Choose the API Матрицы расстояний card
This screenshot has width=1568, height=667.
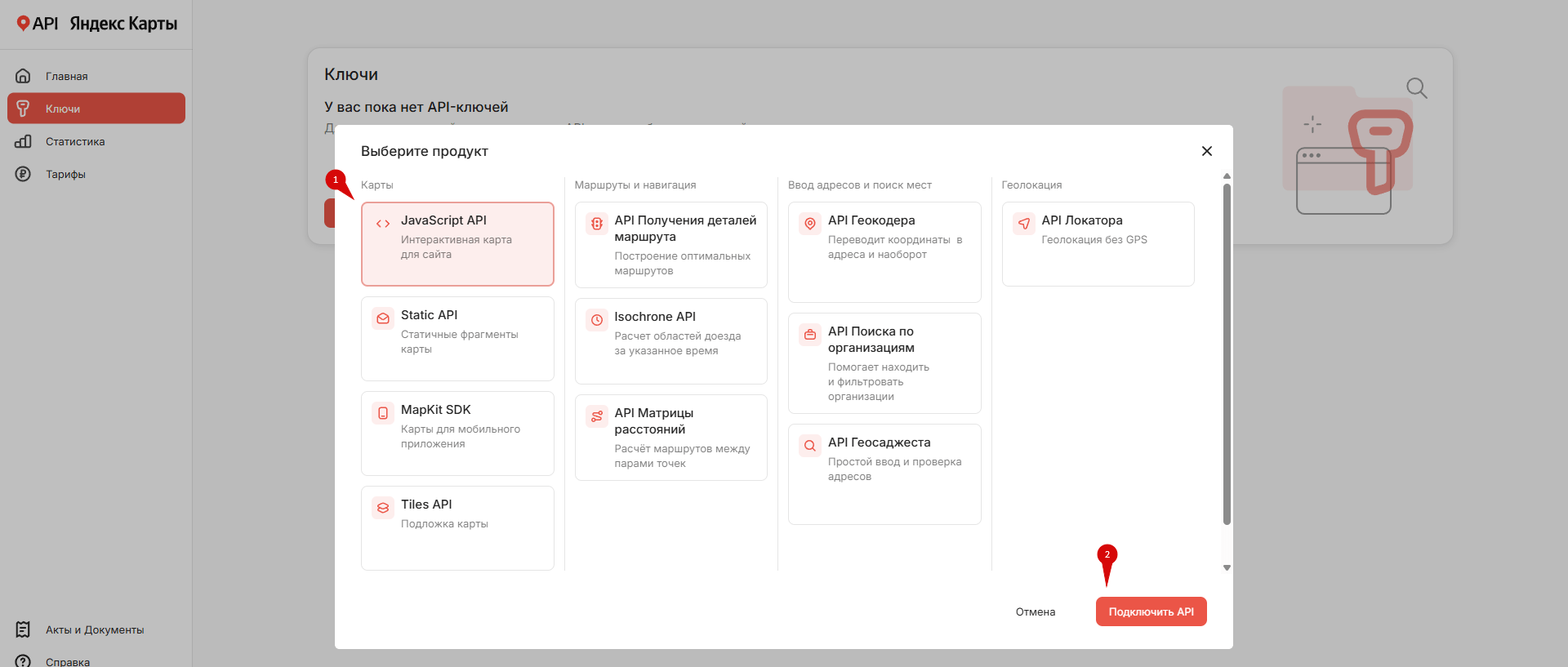click(671, 438)
